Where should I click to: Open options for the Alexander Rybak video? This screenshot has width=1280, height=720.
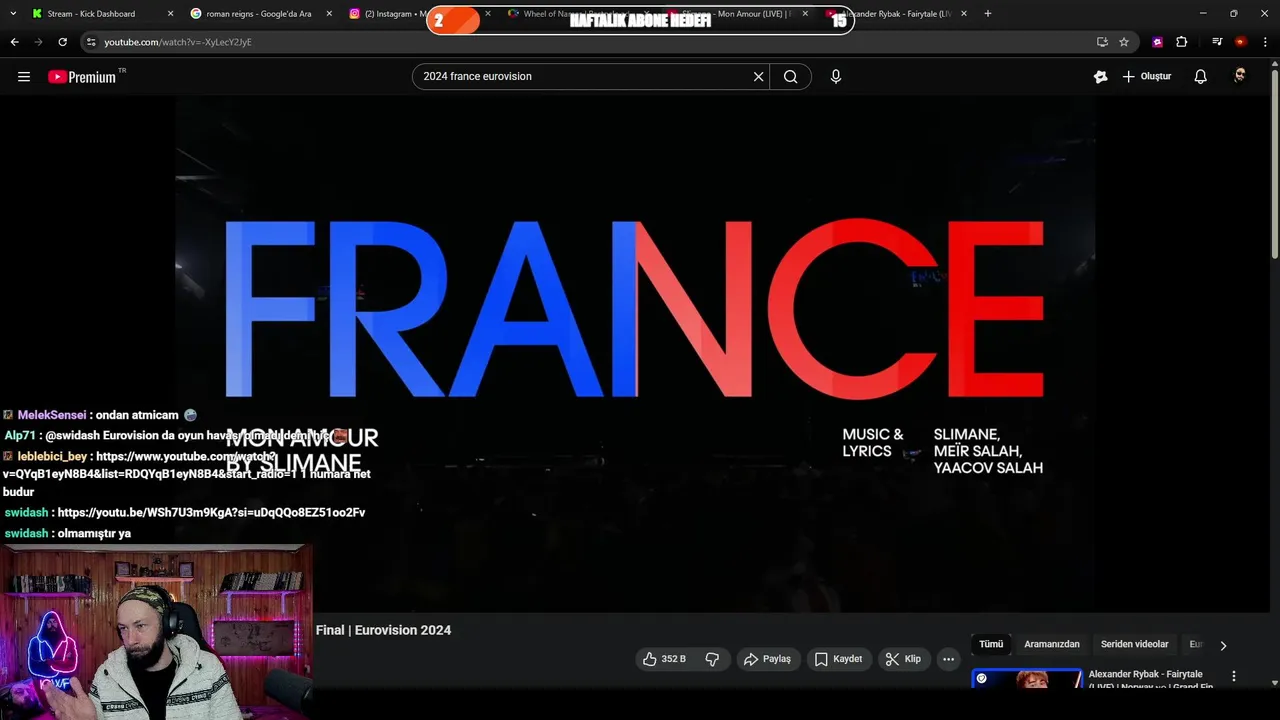pyautogui.click(x=1233, y=677)
